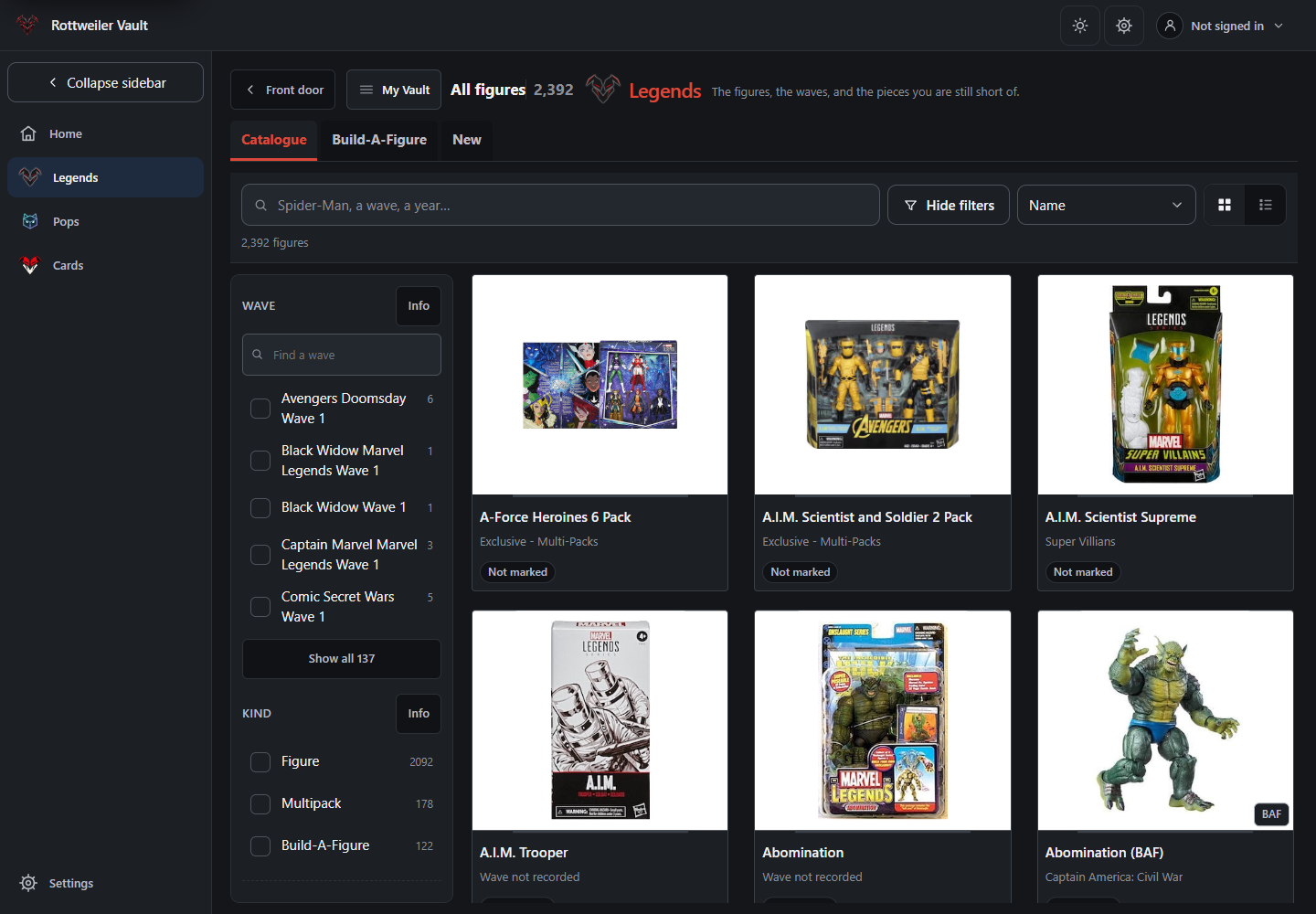Open the Build-A-Figure tab
The width and height of the screenshot is (1316, 914).
pos(379,140)
